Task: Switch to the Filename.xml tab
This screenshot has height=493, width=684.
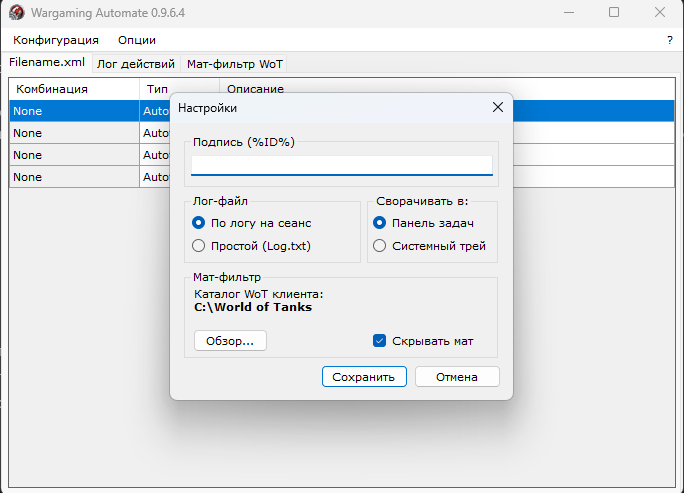Action: (x=47, y=62)
